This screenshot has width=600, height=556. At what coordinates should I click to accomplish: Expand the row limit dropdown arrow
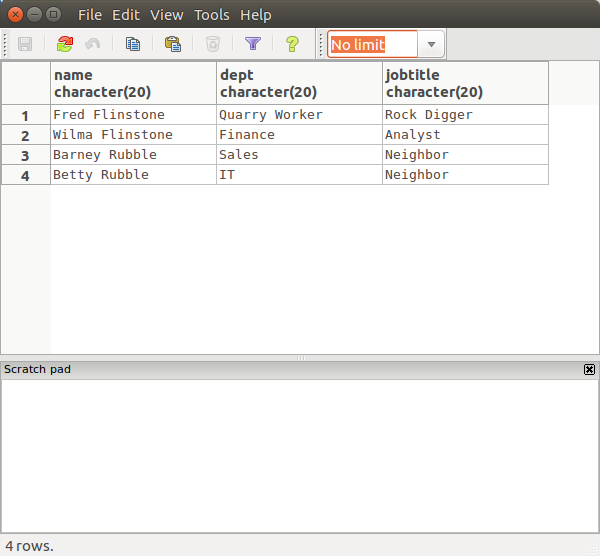[431, 44]
